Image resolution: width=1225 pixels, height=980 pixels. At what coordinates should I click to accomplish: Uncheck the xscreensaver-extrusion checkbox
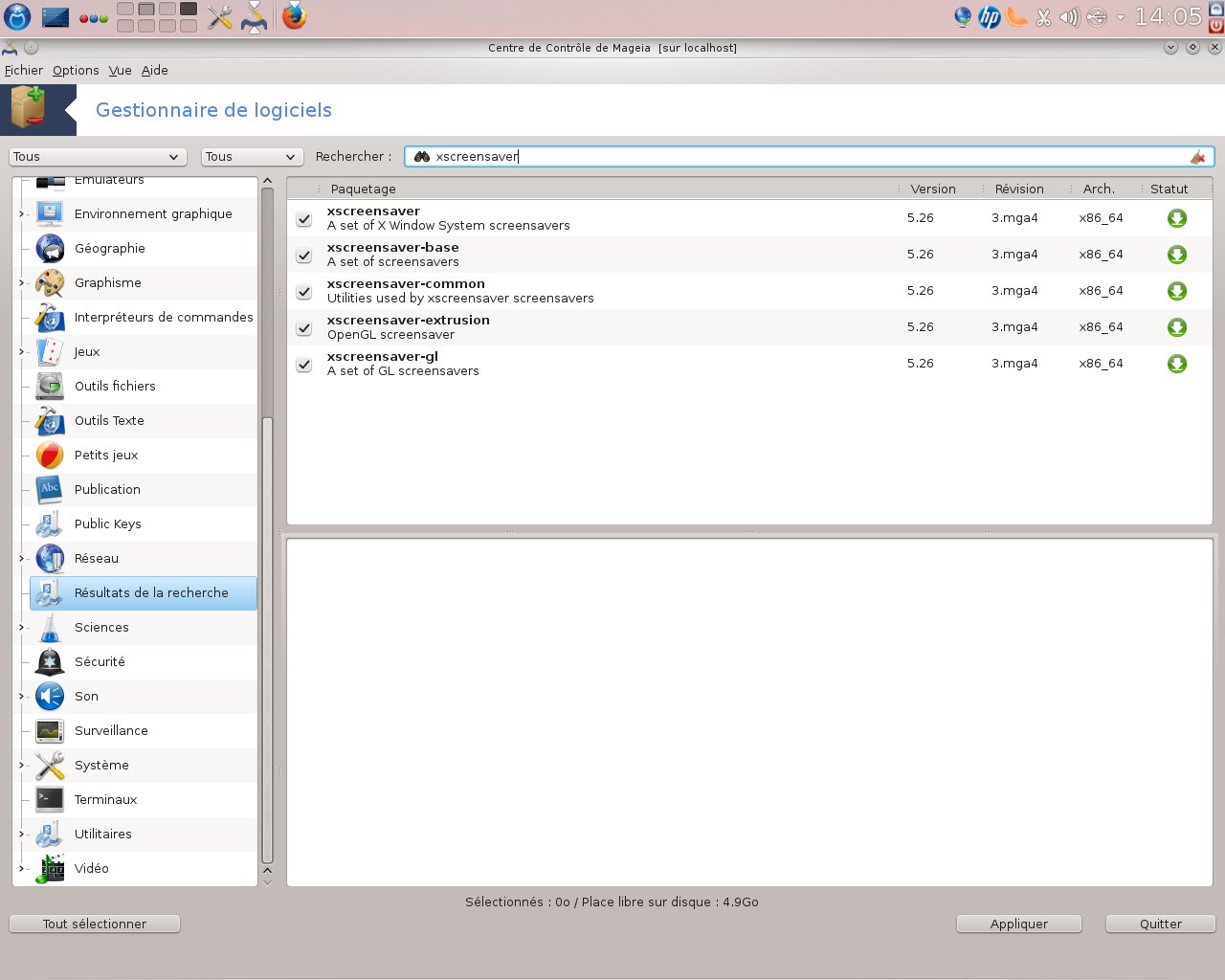pos(304,328)
